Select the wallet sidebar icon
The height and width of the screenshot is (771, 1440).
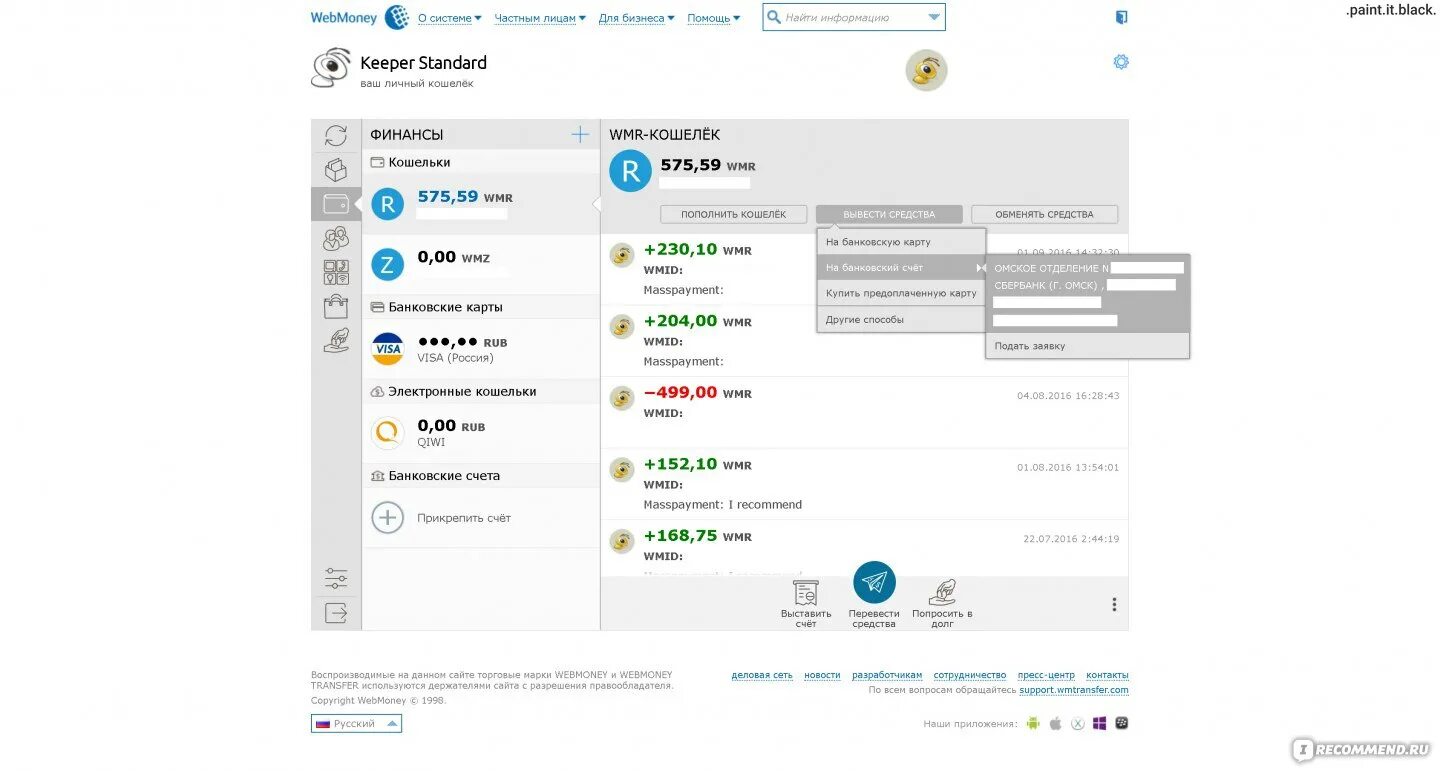pyautogui.click(x=336, y=204)
